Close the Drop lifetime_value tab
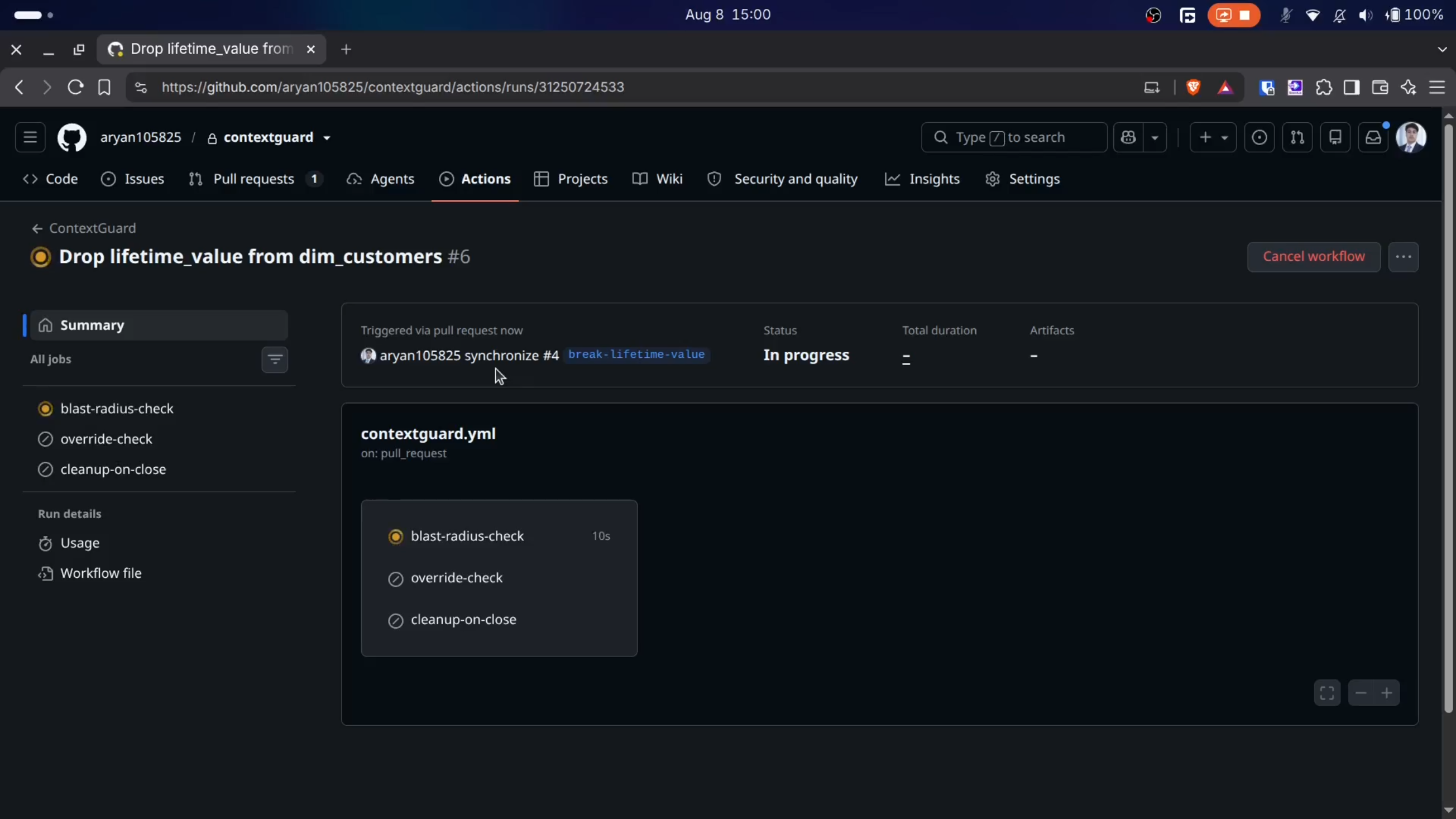Viewport: 1456px width, 819px height. (311, 49)
